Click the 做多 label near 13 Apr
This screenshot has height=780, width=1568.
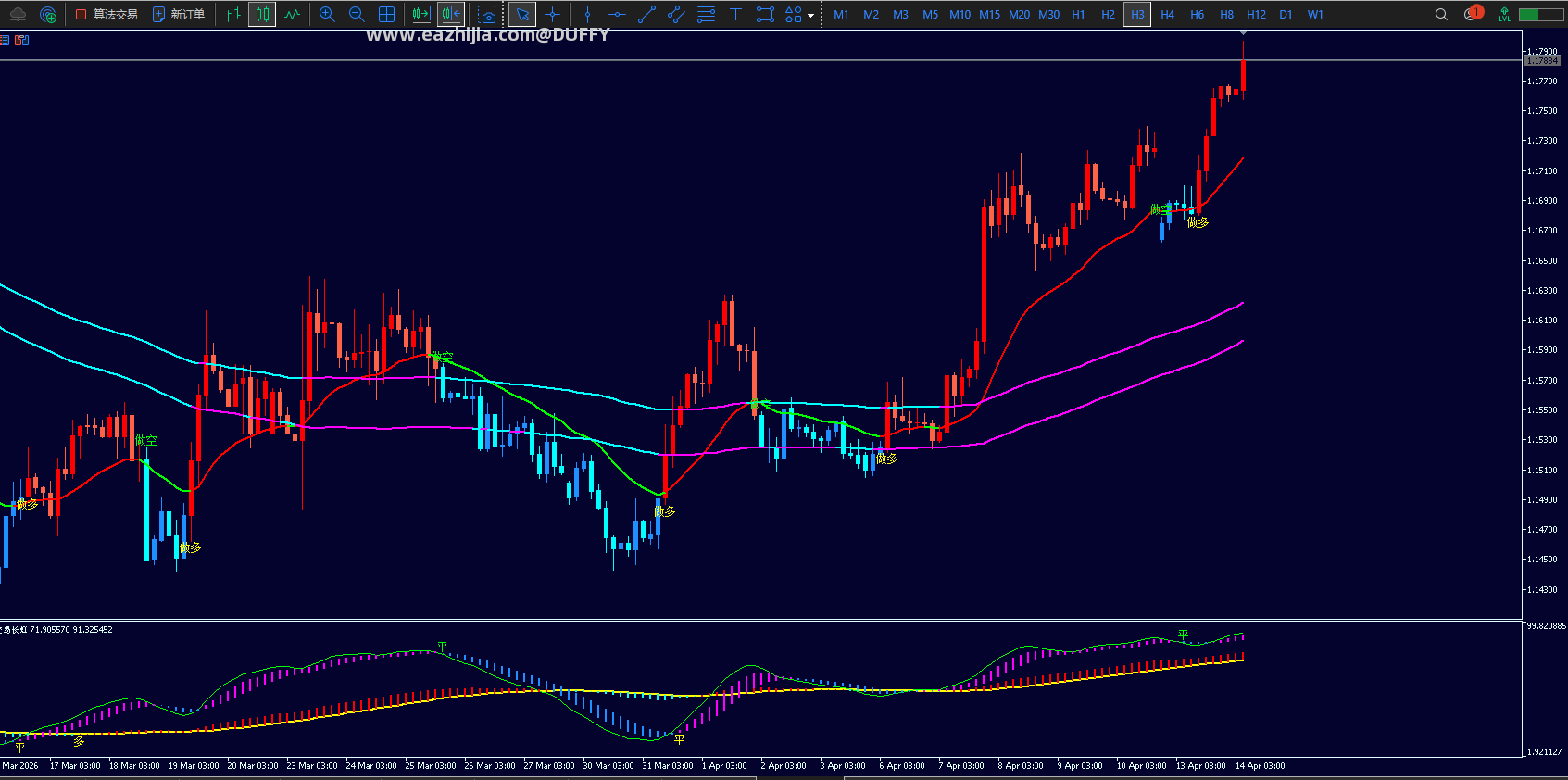[1198, 222]
